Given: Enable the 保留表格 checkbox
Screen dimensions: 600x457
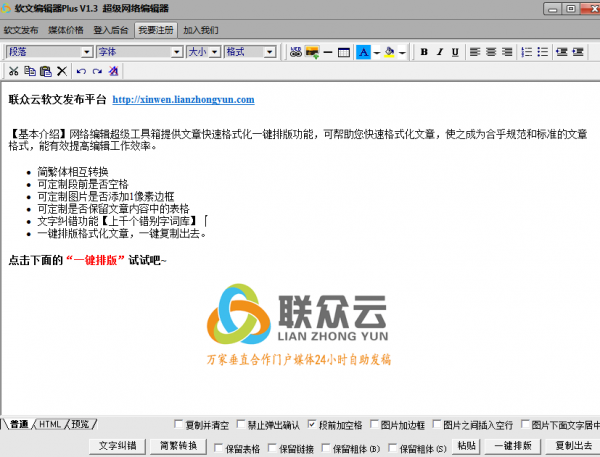Looking at the screenshot, I should click(218, 448).
